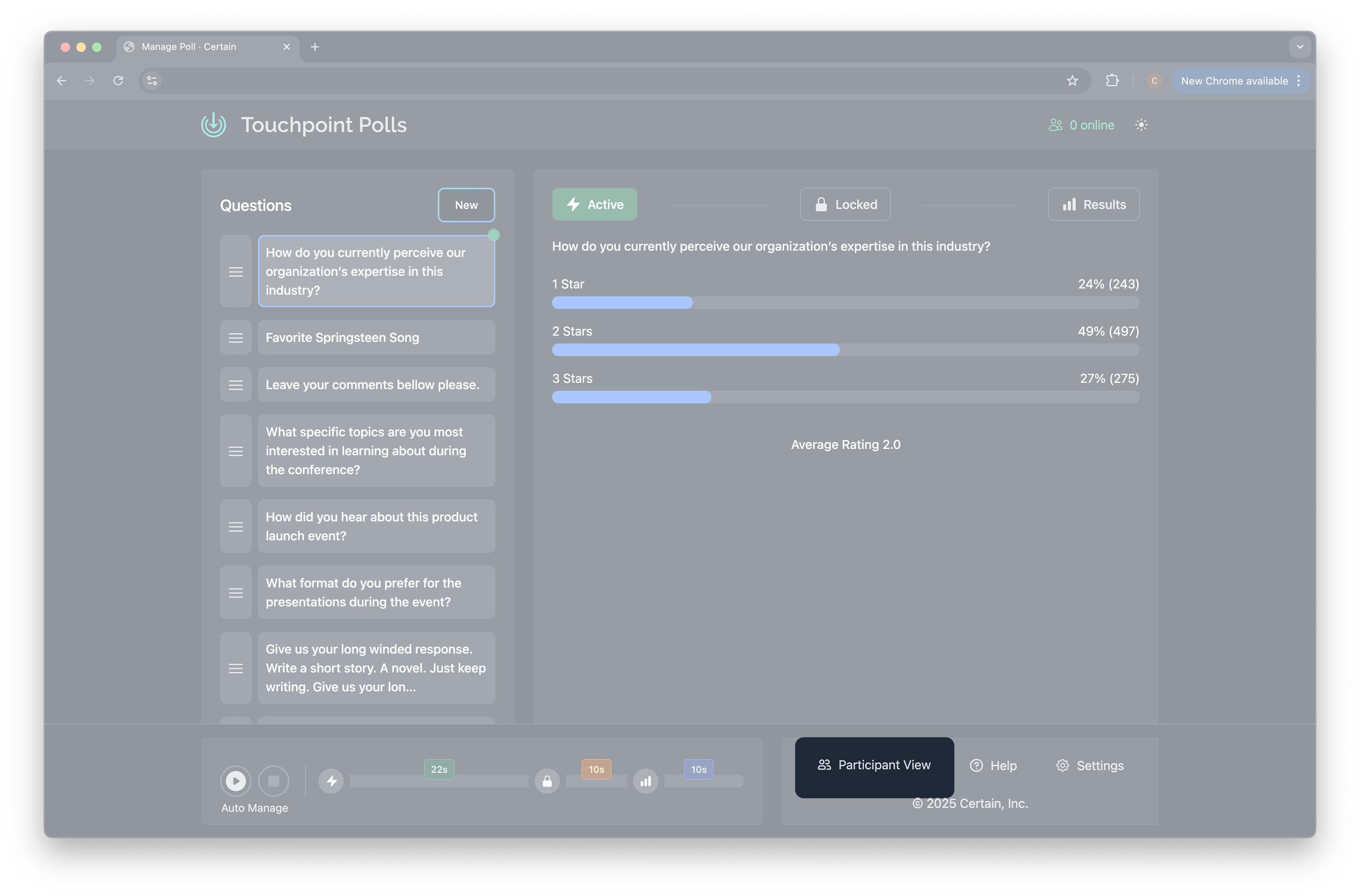Click the site information icon in address bar
This screenshot has height=896, width=1360.
coord(152,80)
